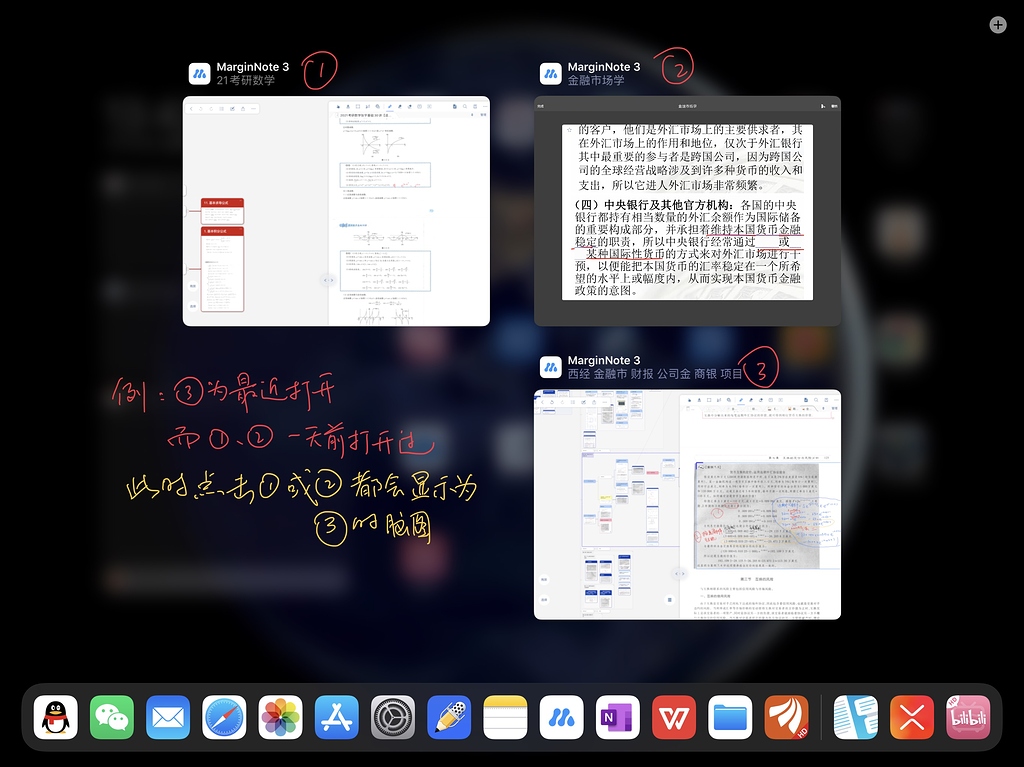Open the more options menu at right of window 3 toolbar
1024x767 pixels.
click(x=835, y=400)
